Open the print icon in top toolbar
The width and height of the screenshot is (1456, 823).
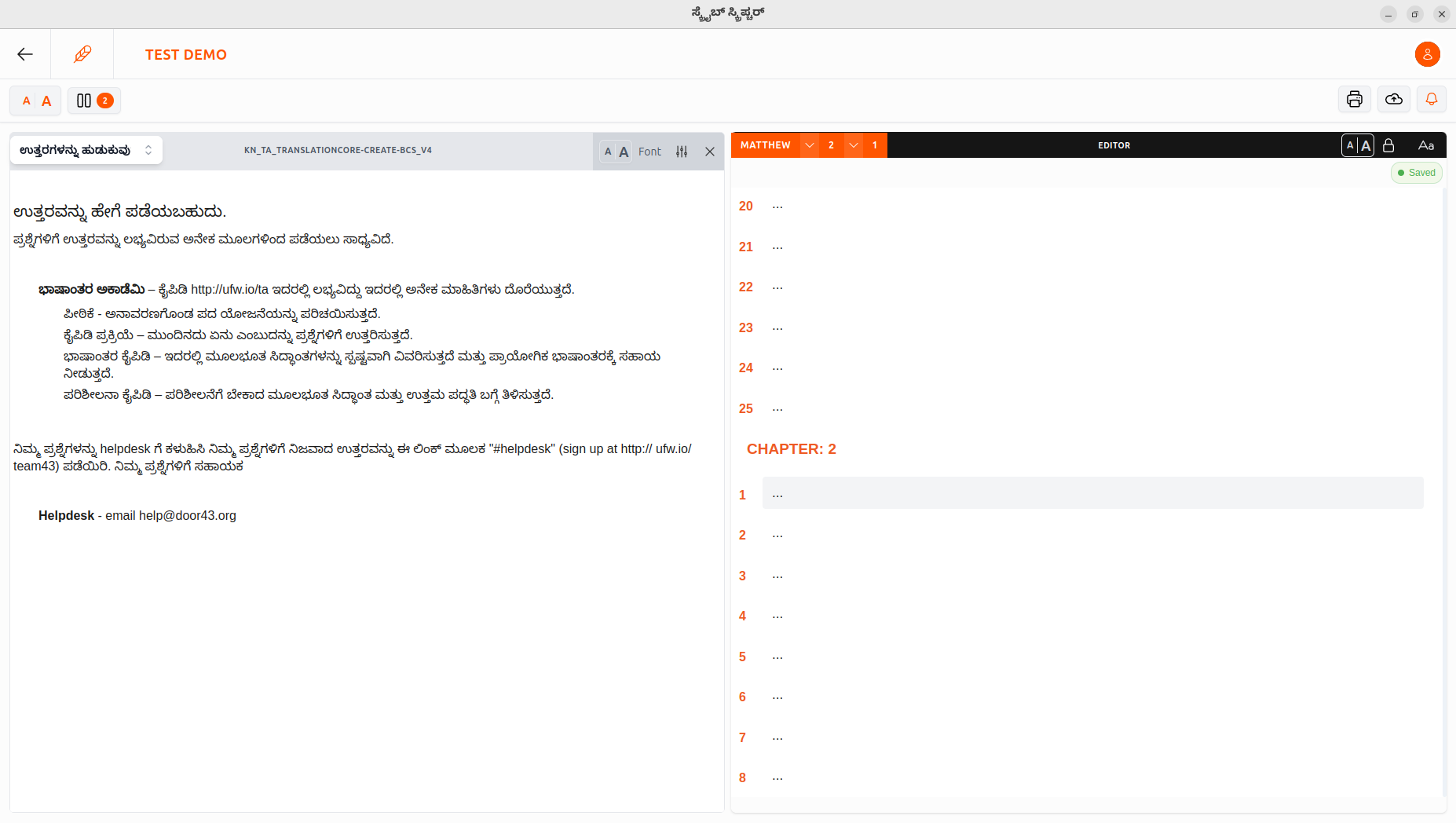pyautogui.click(x=1354, y=99)
